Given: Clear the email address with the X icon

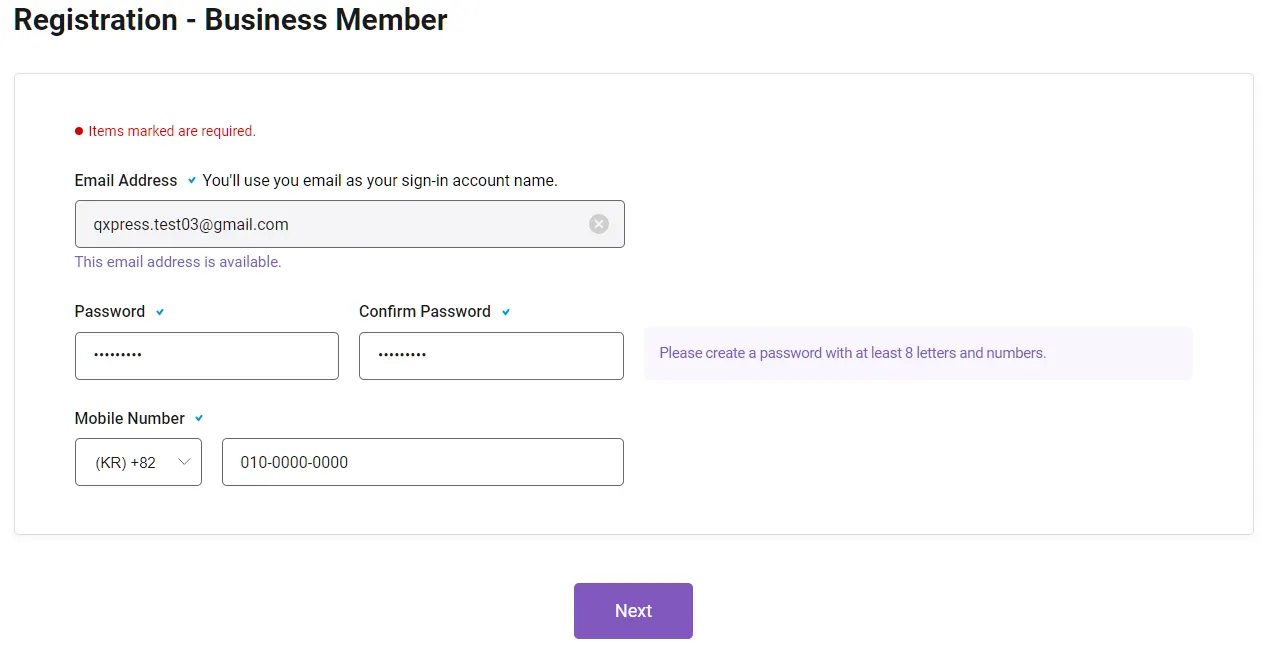Looking at the screenshot, I should pyautogui.click(x=599, y=224).
